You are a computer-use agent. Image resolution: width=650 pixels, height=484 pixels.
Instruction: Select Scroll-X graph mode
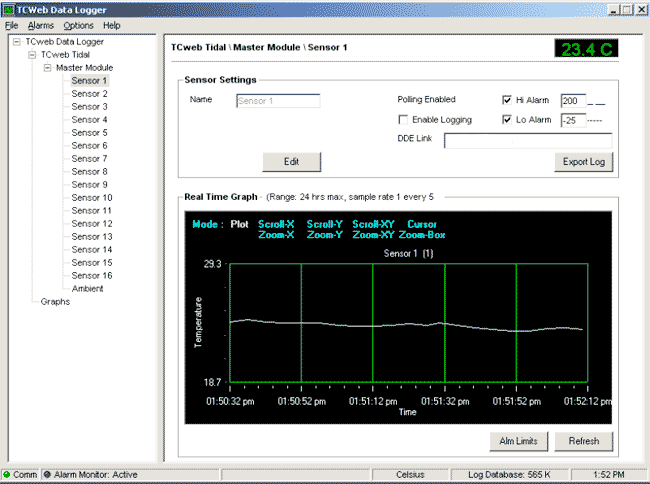(276, 224)
